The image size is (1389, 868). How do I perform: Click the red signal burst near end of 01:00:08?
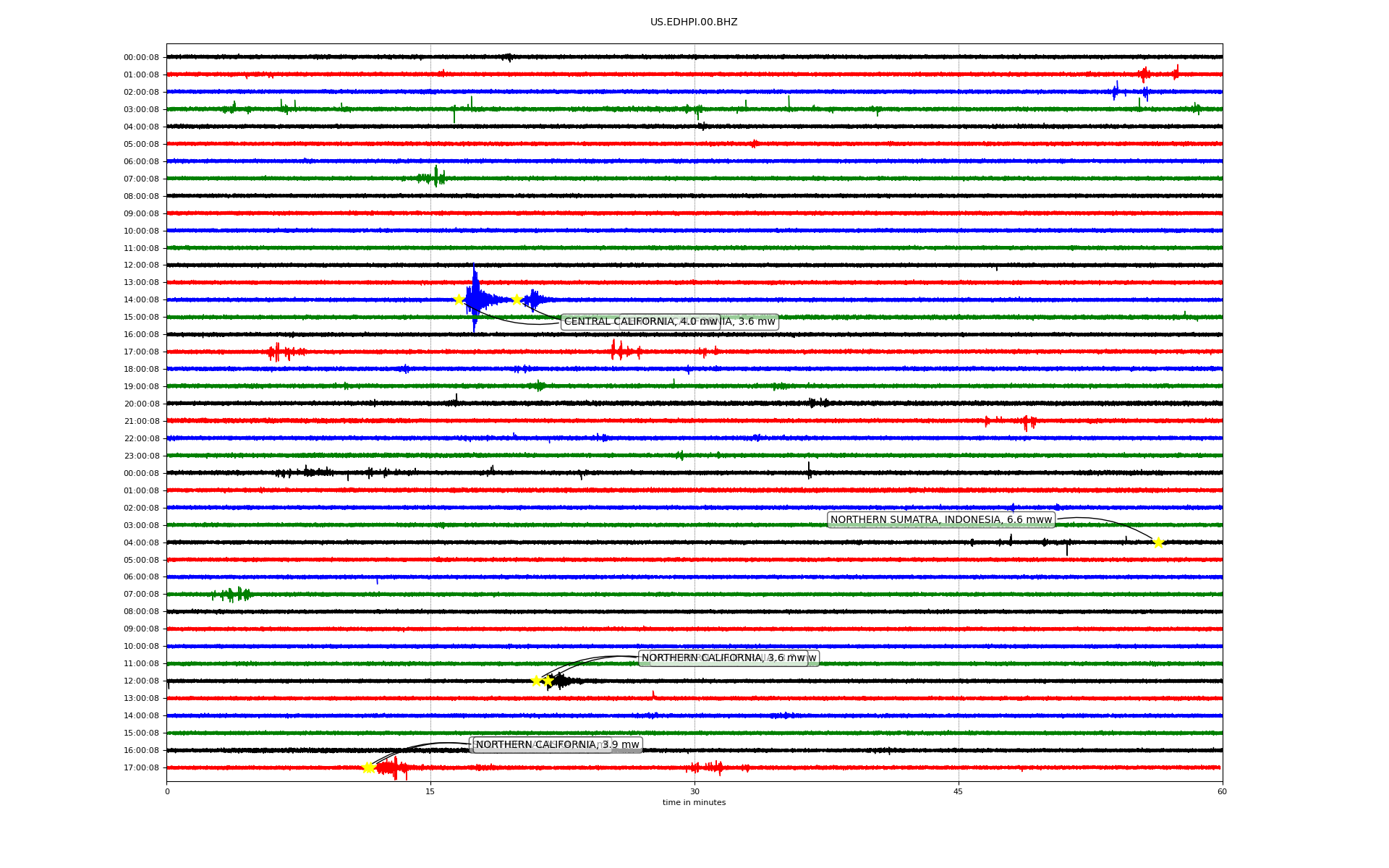1145,73
